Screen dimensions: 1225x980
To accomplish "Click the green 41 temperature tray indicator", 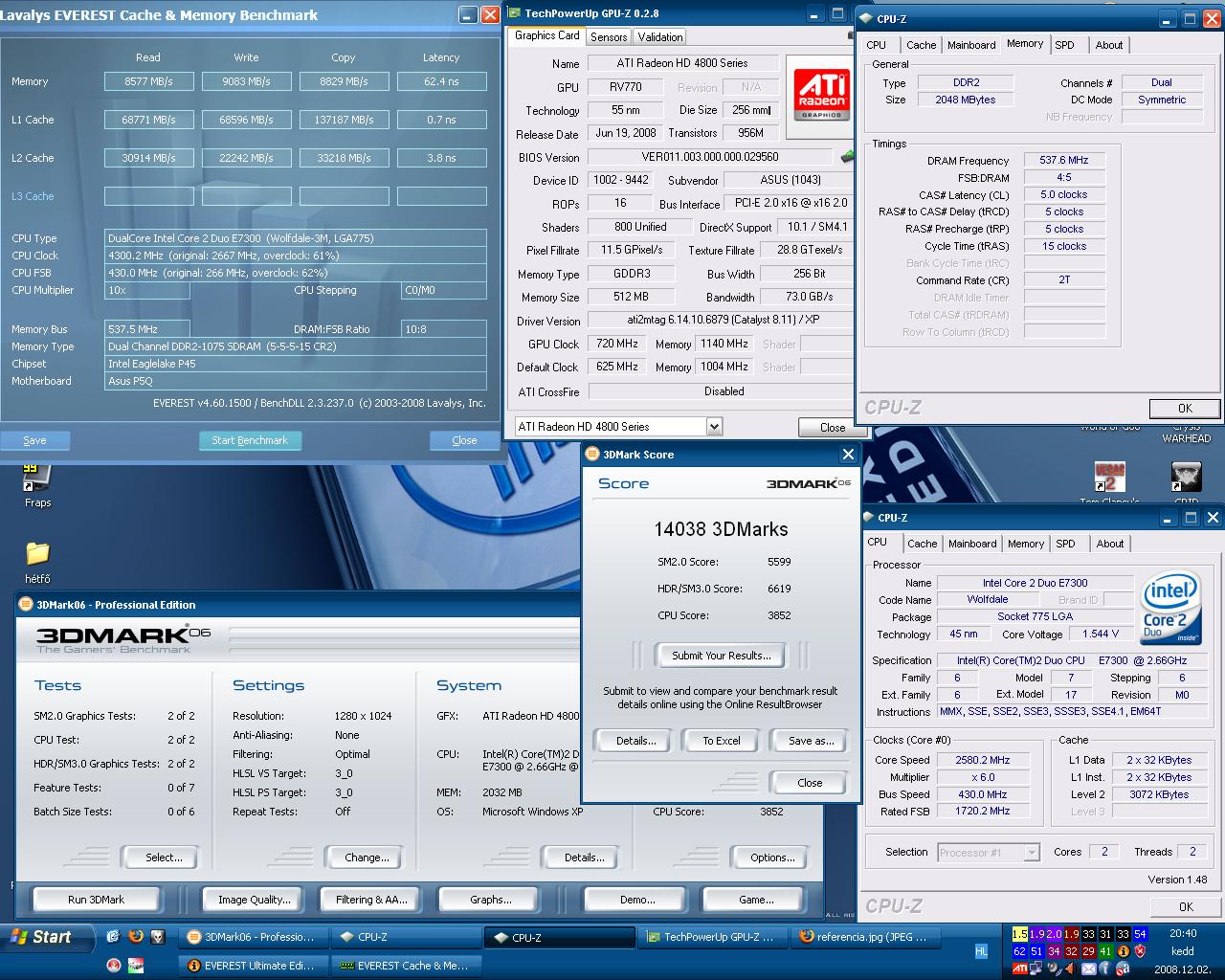I will coord(1105,951).
